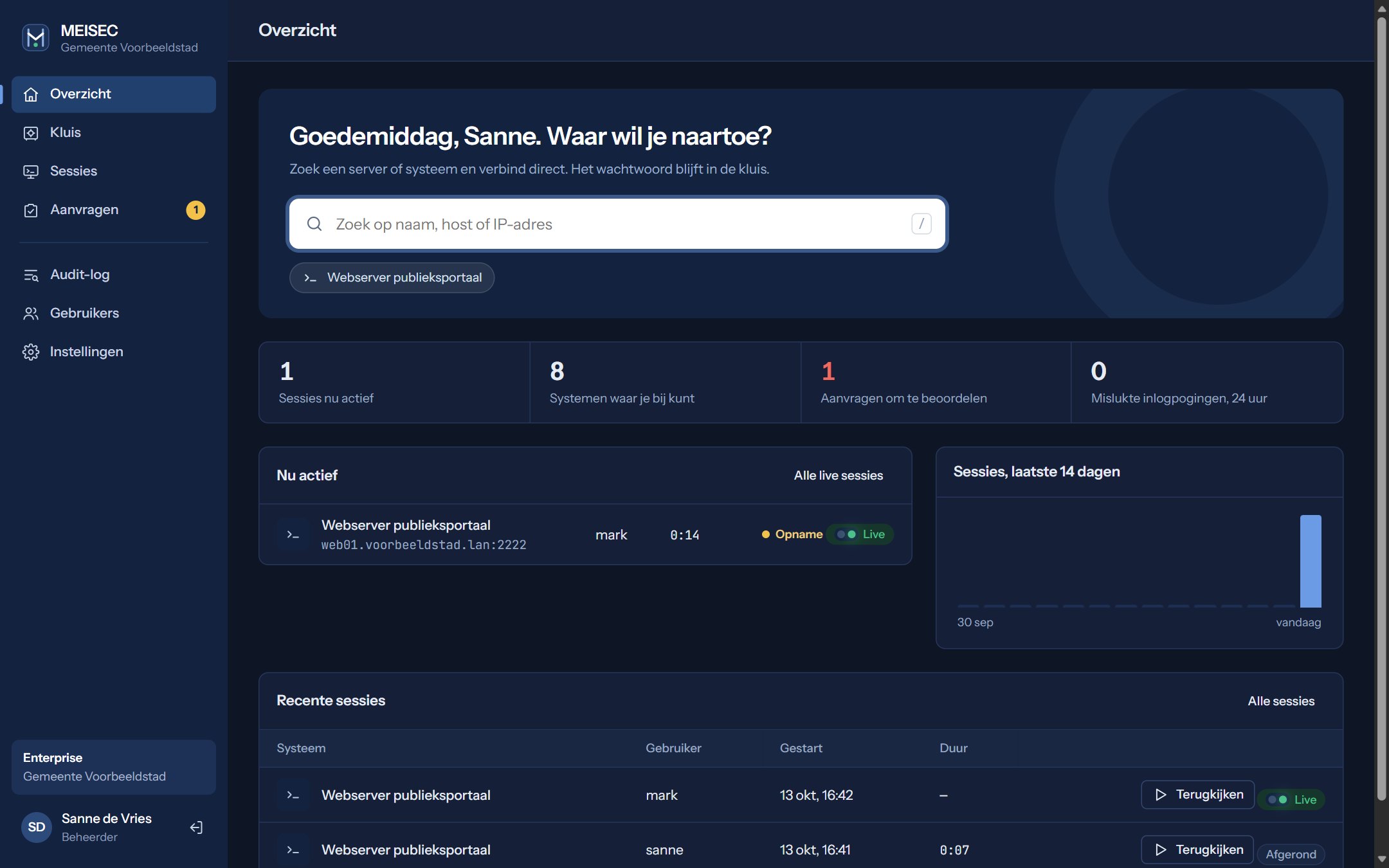
Task: Open Audit-log from the sidebar
Action: coord(114,275)
